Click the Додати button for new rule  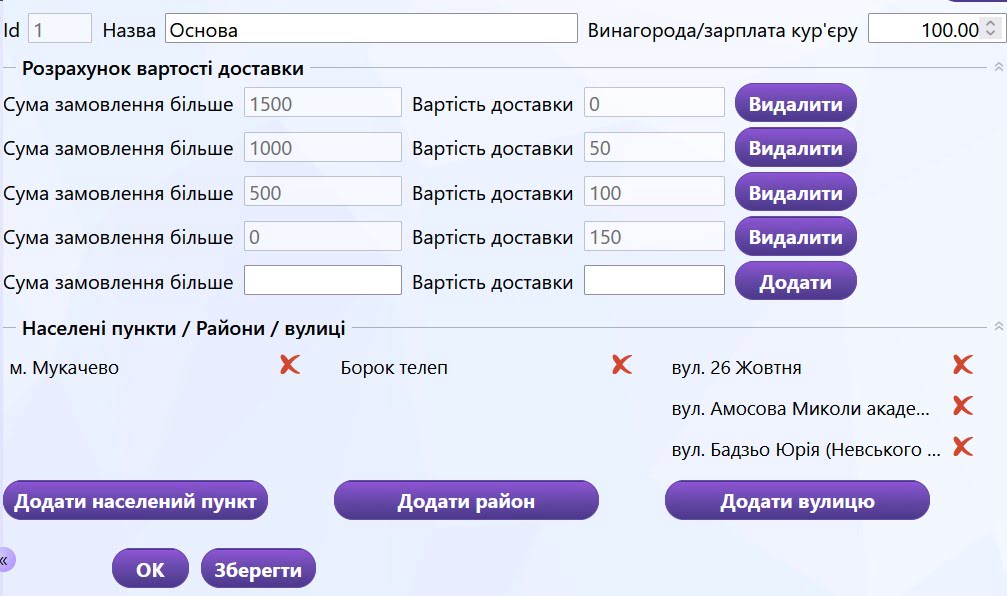(796, 281)
